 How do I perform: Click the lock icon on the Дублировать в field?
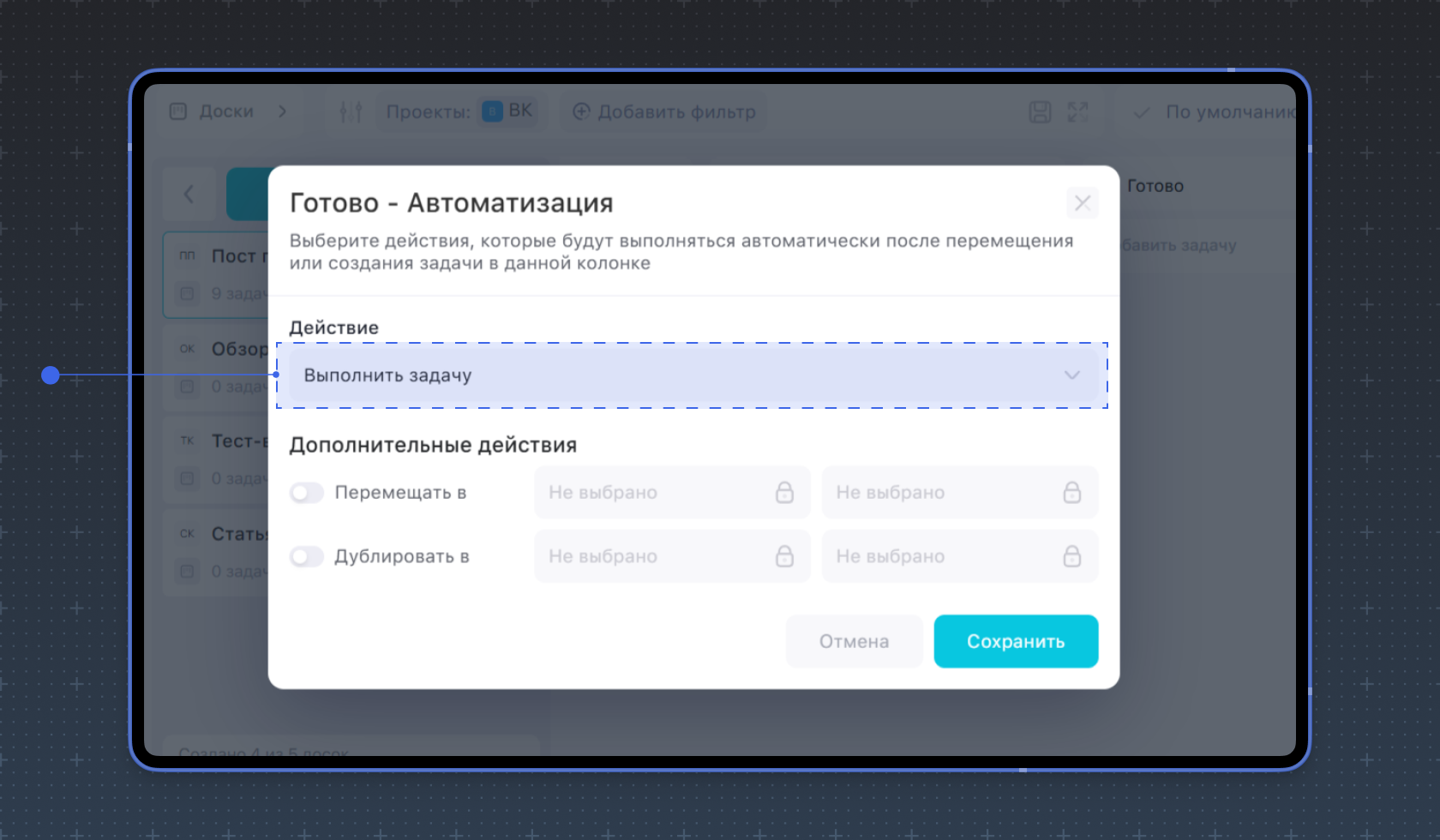(784, 556)
